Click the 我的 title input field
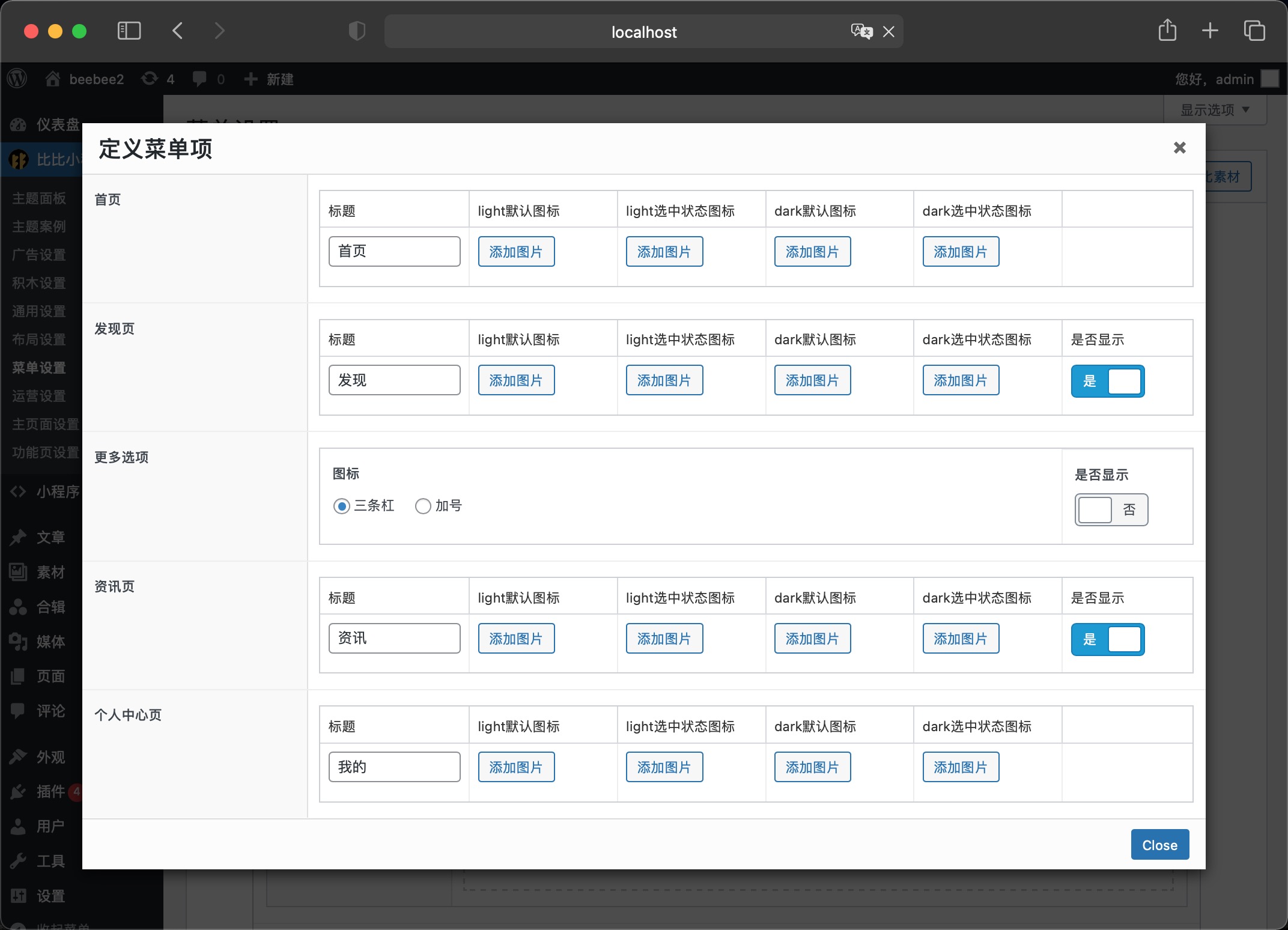1288x930 pixels. click(394, 767)
